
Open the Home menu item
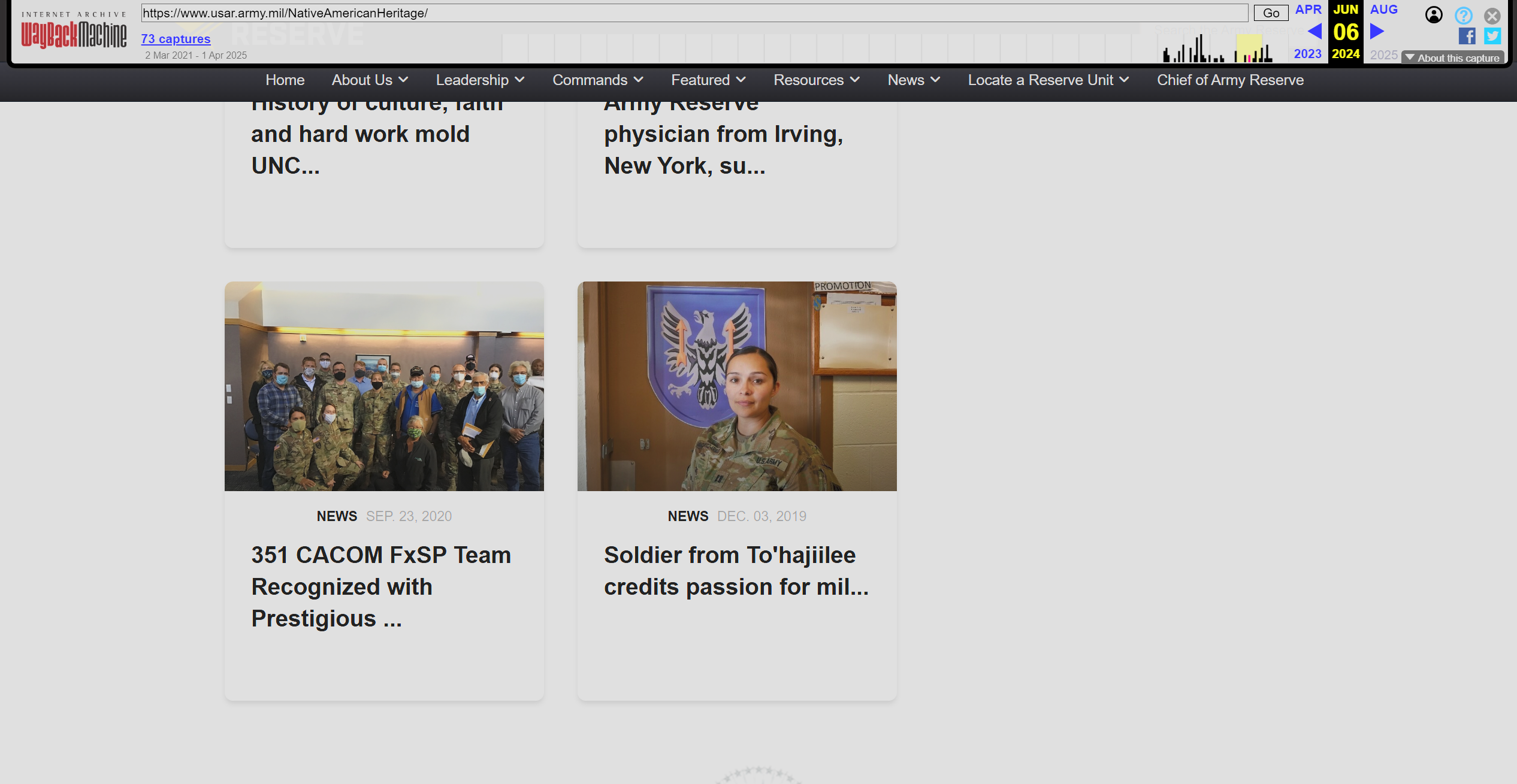click(x=285, y=80)
